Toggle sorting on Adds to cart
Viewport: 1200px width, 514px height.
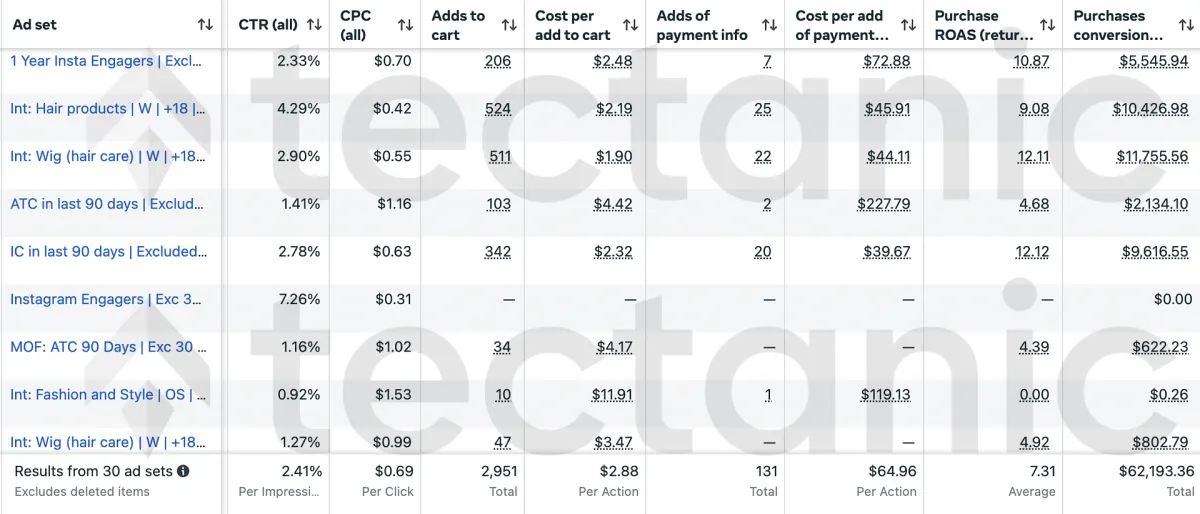509,25
